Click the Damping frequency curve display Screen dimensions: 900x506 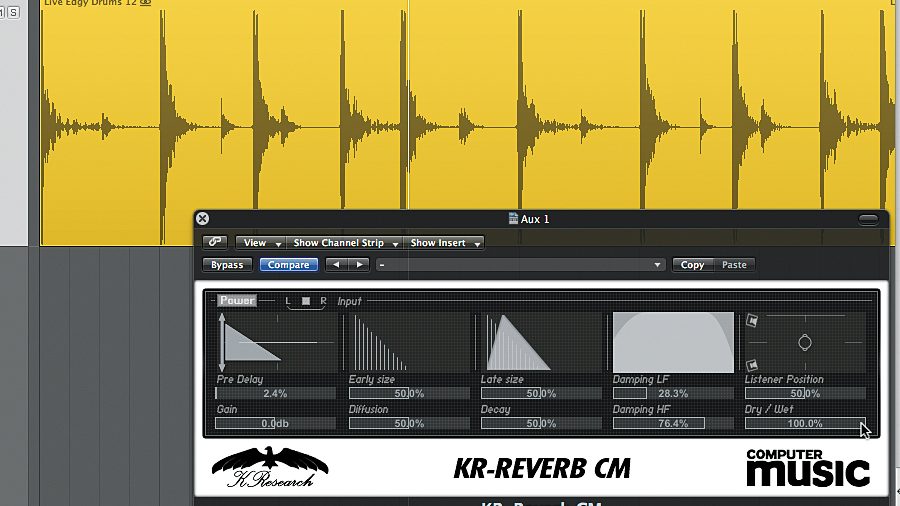(x=673, y=342)
